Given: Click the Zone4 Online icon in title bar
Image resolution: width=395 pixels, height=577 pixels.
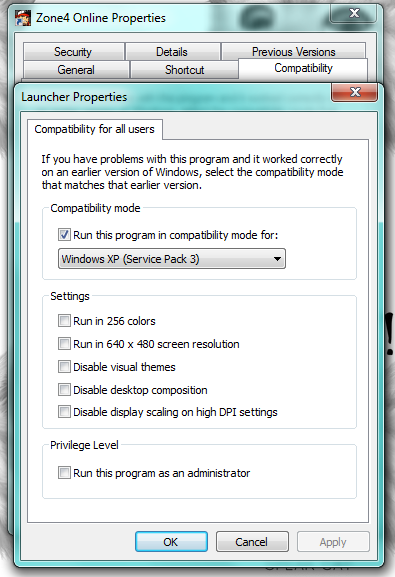Looking at the screenshot, I should (x=23, y=18).
